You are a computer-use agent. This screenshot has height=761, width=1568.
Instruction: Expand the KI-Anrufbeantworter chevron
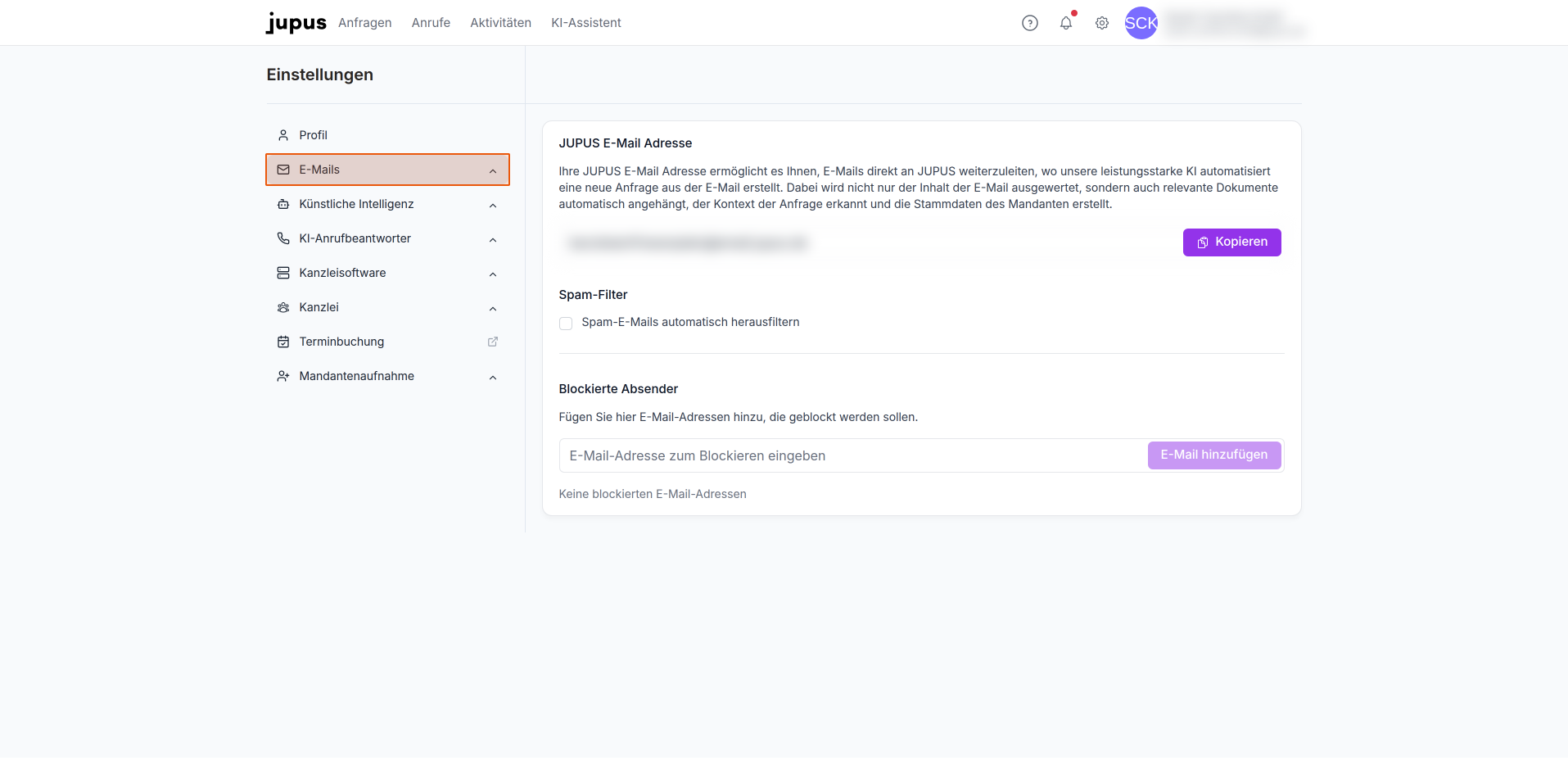point(493,239)
